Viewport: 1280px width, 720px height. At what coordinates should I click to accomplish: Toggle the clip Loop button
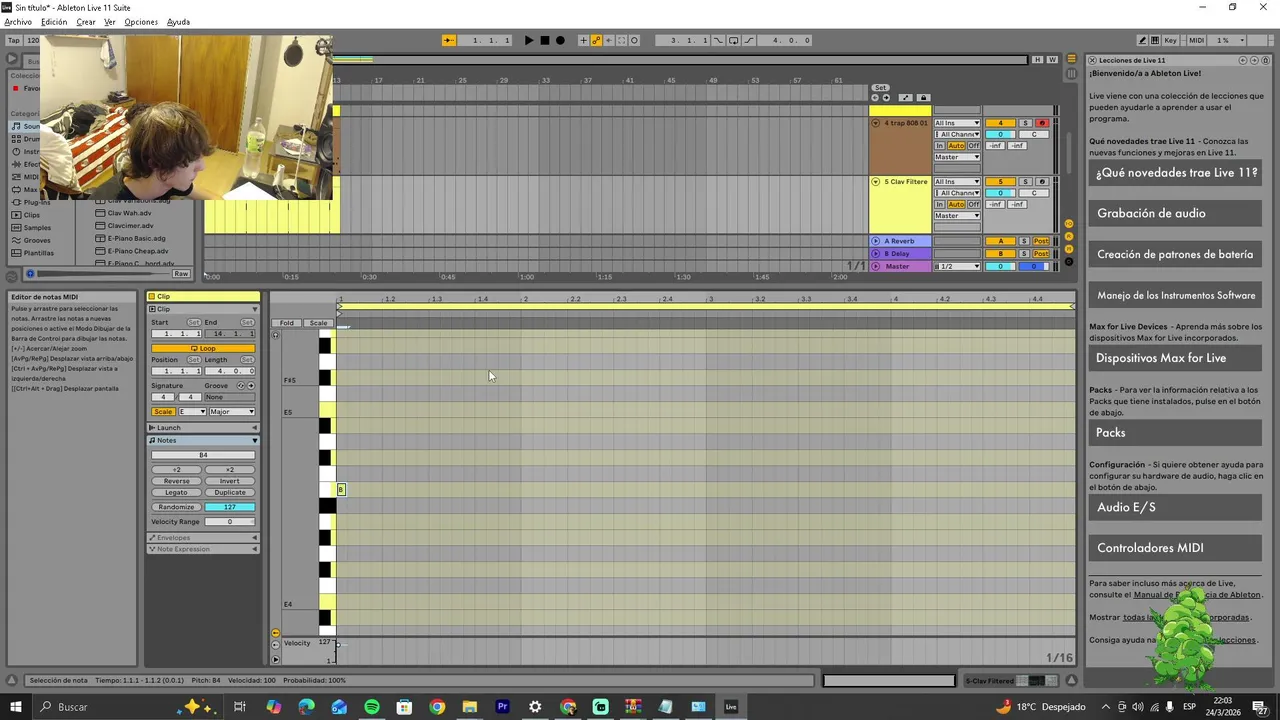click(x=203, y=348)
